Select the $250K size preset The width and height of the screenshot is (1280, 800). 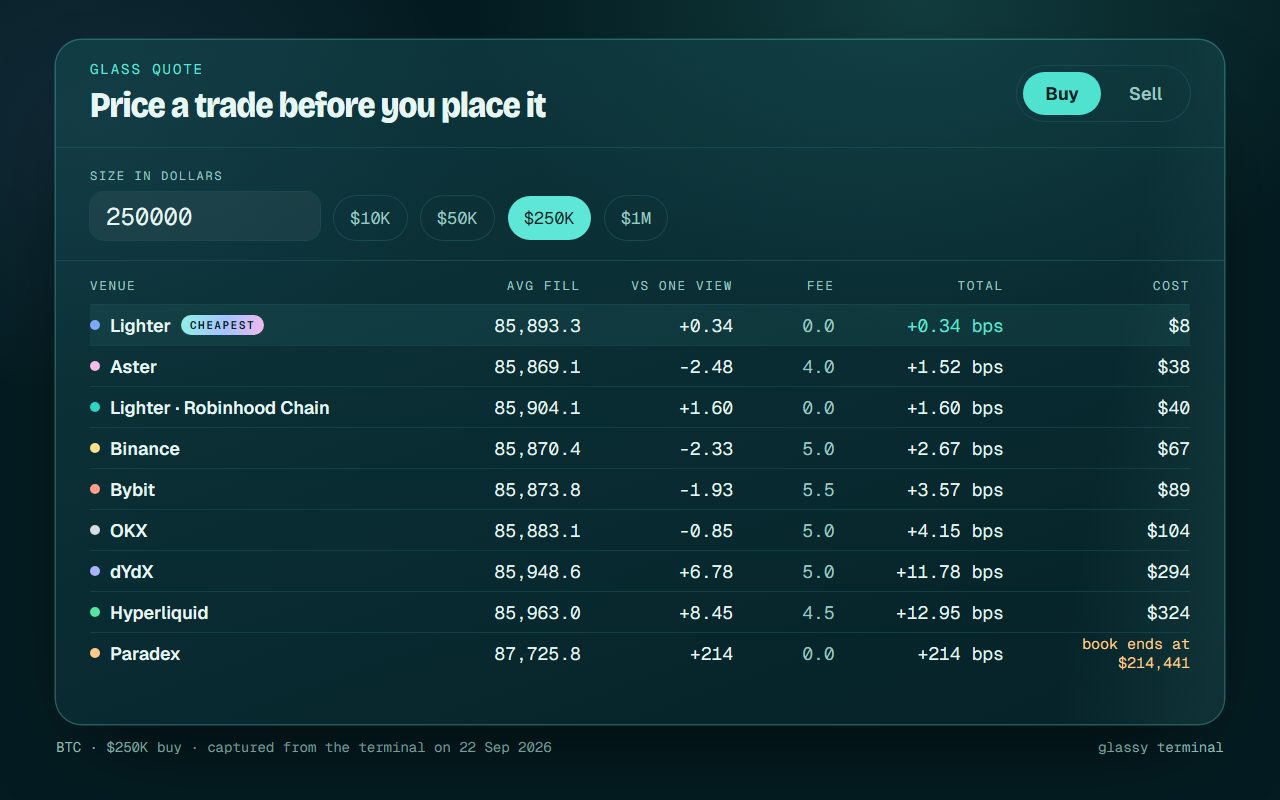pos(549,218)
